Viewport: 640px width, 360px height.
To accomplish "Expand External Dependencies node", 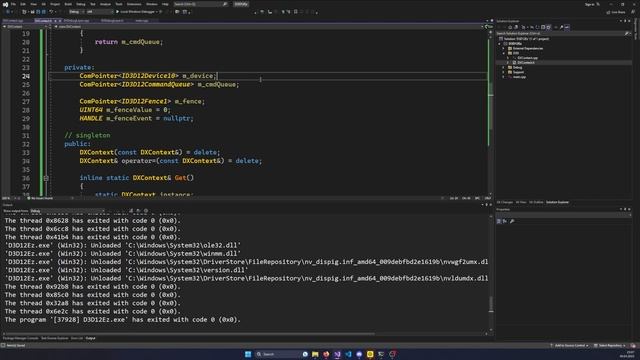I will [504, 48].
